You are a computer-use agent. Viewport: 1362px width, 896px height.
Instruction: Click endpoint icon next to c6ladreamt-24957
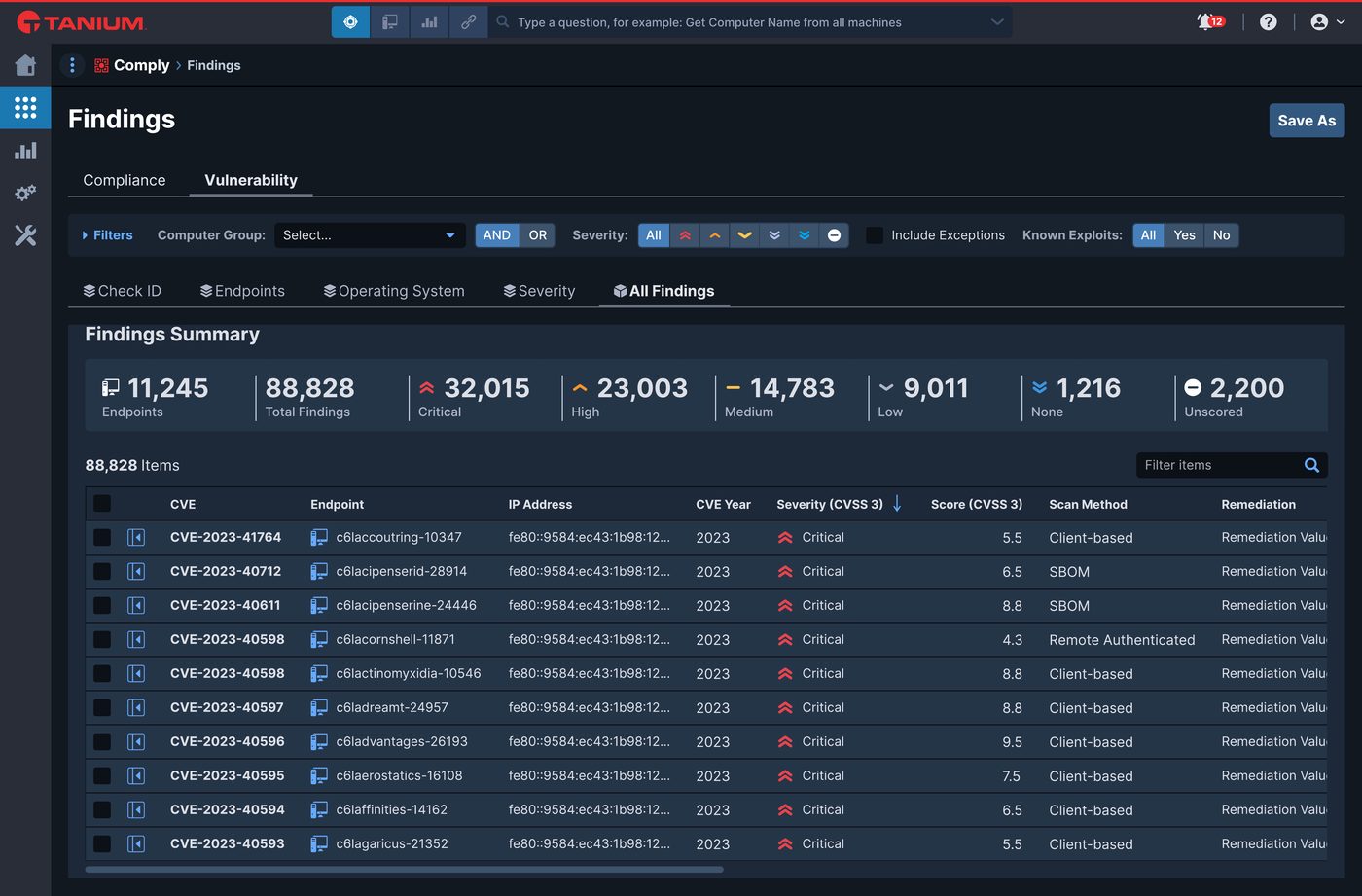(319, 707)
